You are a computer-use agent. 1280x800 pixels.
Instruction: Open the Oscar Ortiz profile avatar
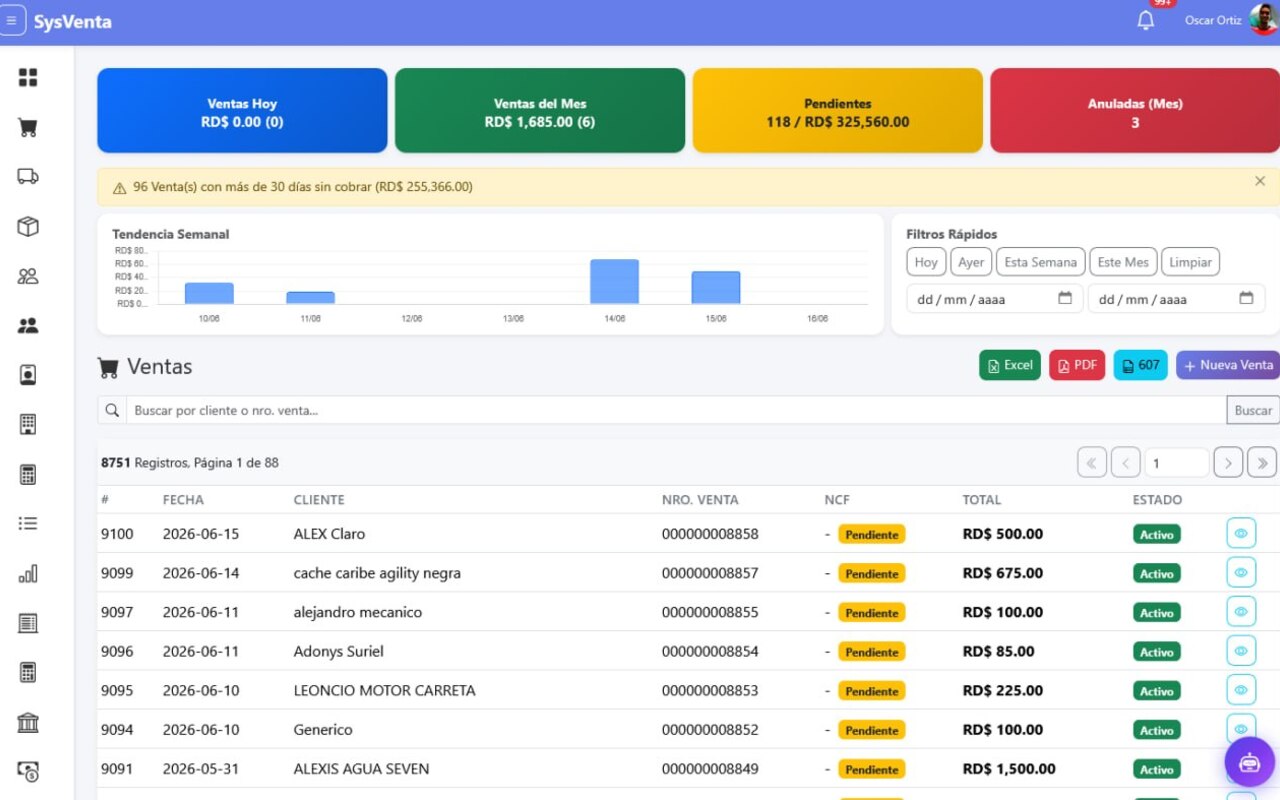pyautogui.click(x=1263, y=20)
